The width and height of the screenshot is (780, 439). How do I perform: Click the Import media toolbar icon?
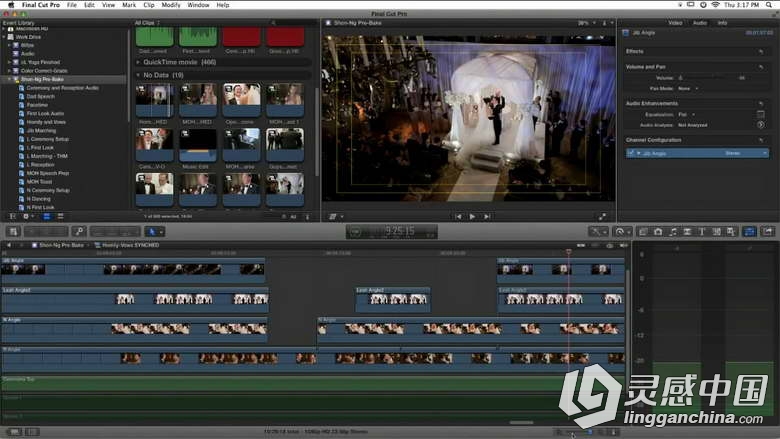pyautogui.click(x=13, y=232)
